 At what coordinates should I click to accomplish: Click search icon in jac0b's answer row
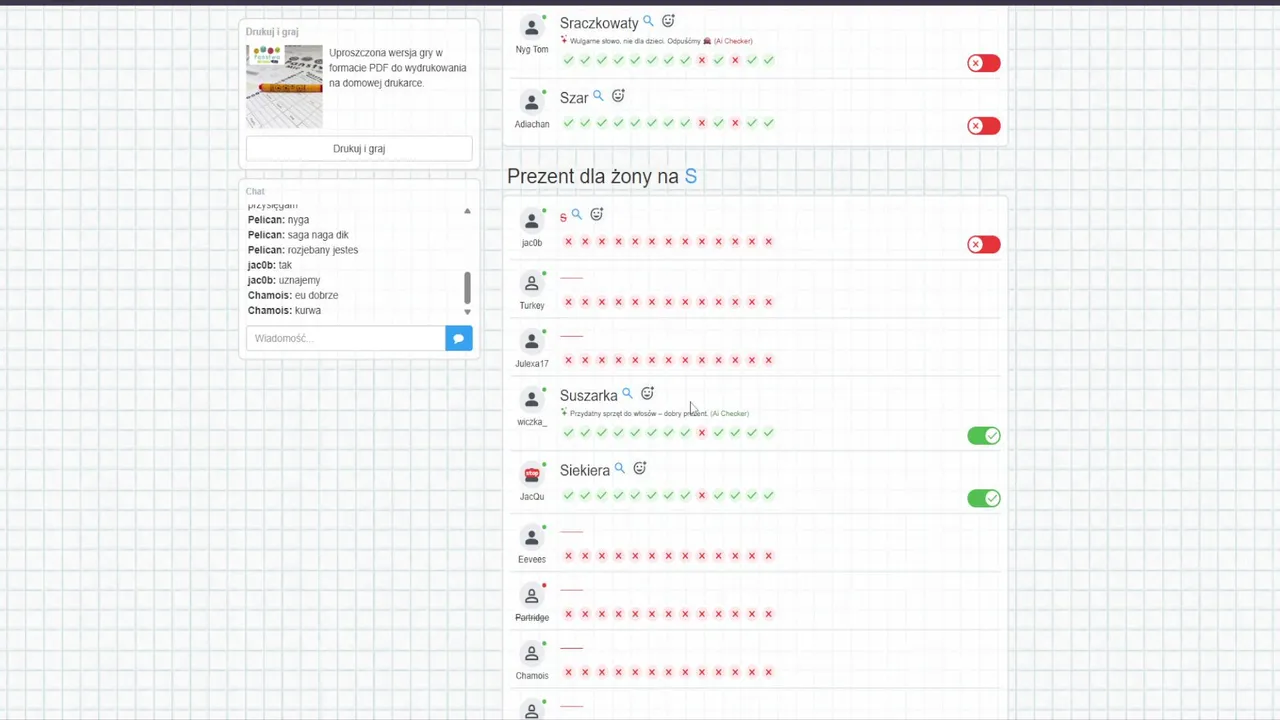coord(577,214)
